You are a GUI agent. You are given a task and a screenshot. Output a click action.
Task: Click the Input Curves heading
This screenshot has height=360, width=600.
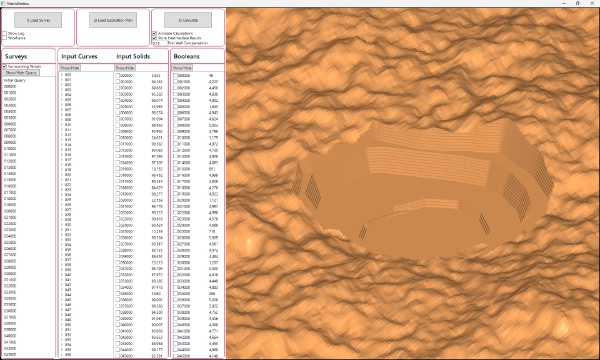79,56
